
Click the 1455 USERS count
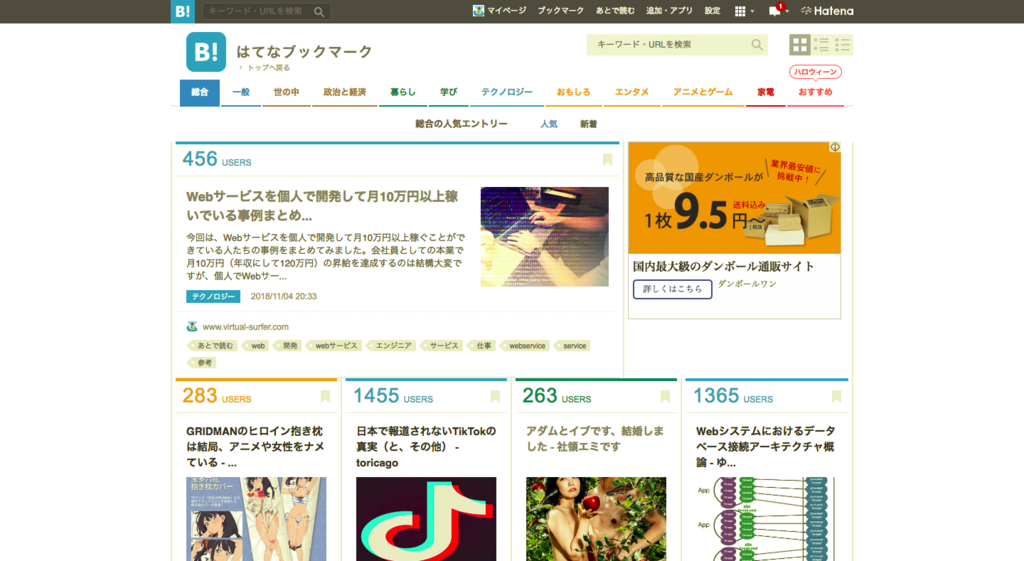(x=393, y=396)
